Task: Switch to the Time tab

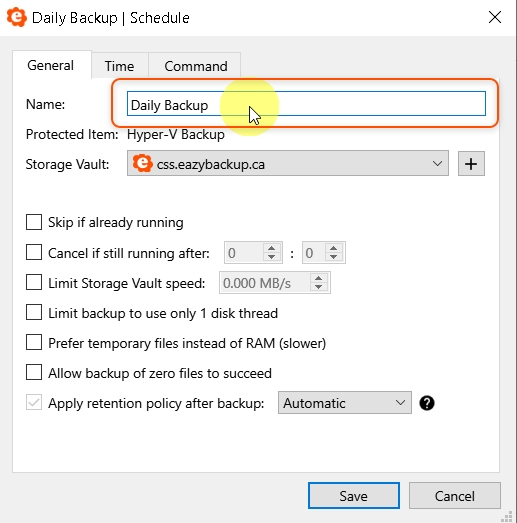Action: pyautogui.click(x=119, y=66)
